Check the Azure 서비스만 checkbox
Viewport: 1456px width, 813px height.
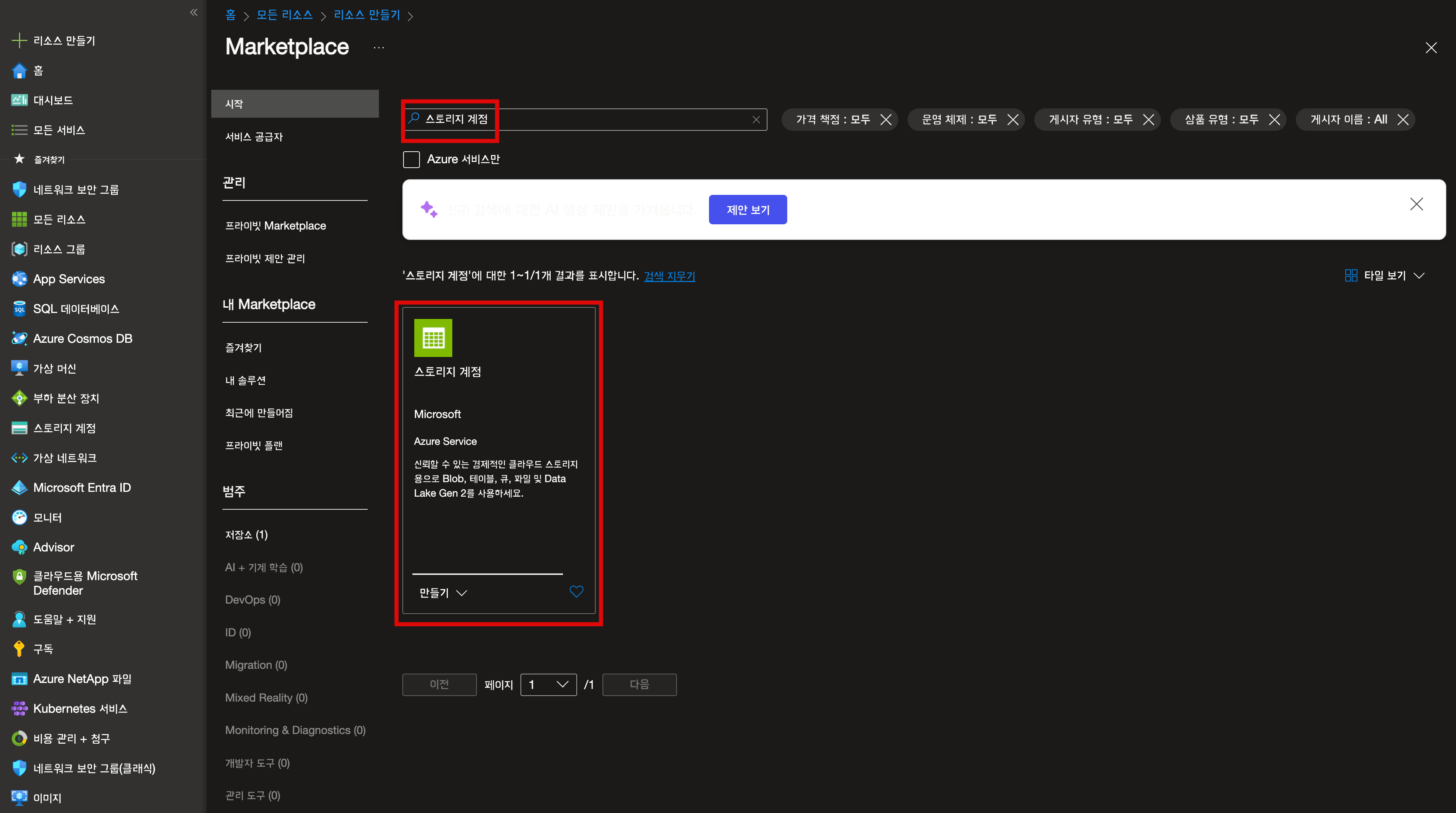[x=411, y=159]
